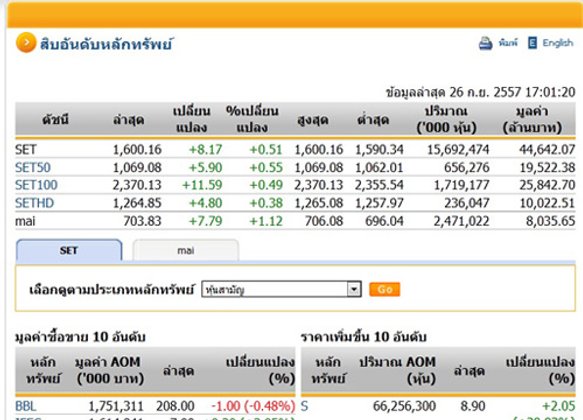Click the ดัชนี column header

[x=55, y=120]
